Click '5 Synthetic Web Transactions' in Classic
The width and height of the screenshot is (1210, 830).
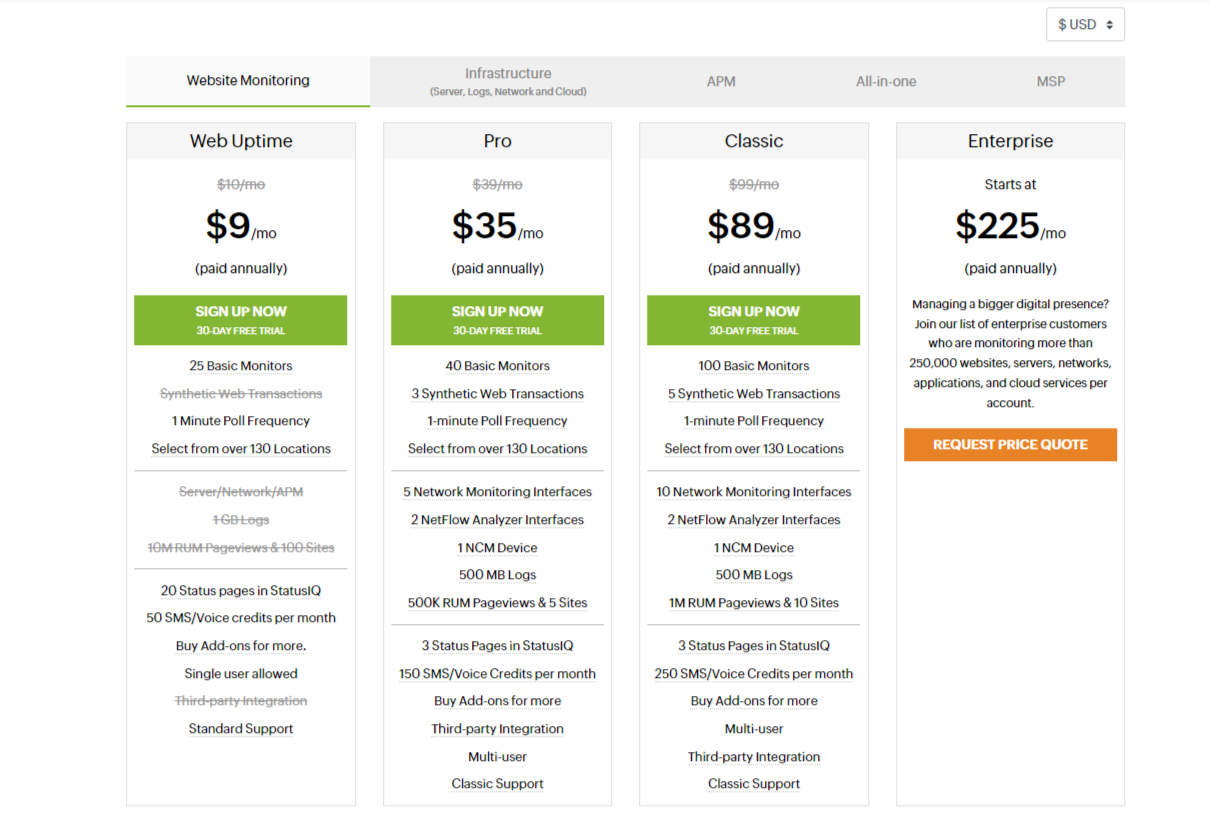click(754, 394)
